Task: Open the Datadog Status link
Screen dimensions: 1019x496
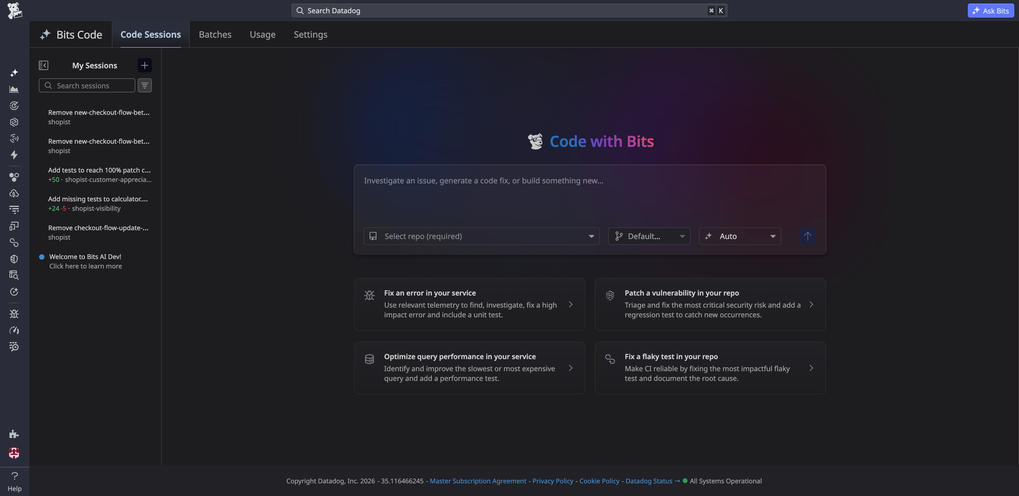Action: pyautogui.click(x=649, y=481)
